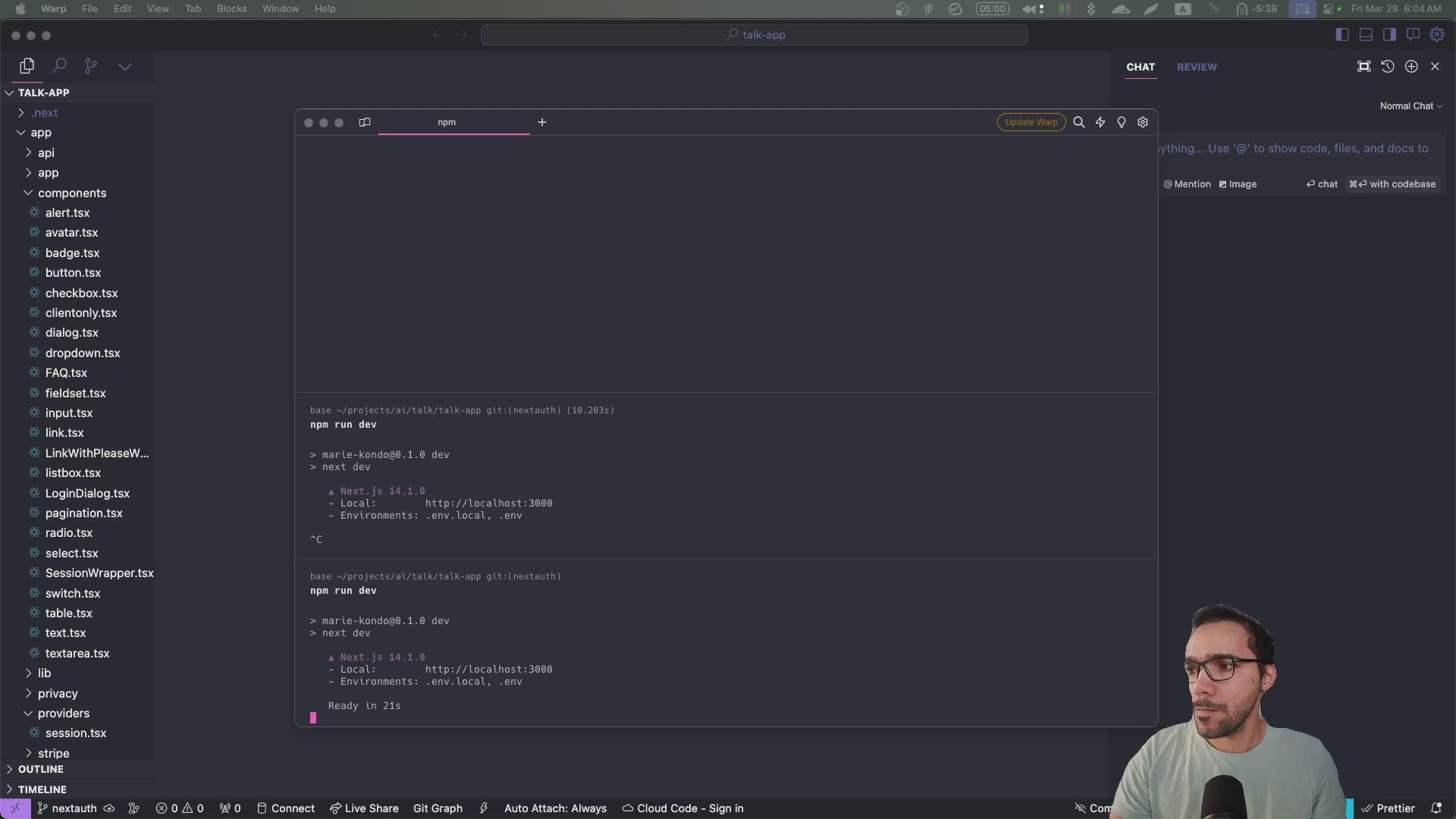Open session.tsx in providers
The image size is (1456, 819).
click(x=76, y=733)
